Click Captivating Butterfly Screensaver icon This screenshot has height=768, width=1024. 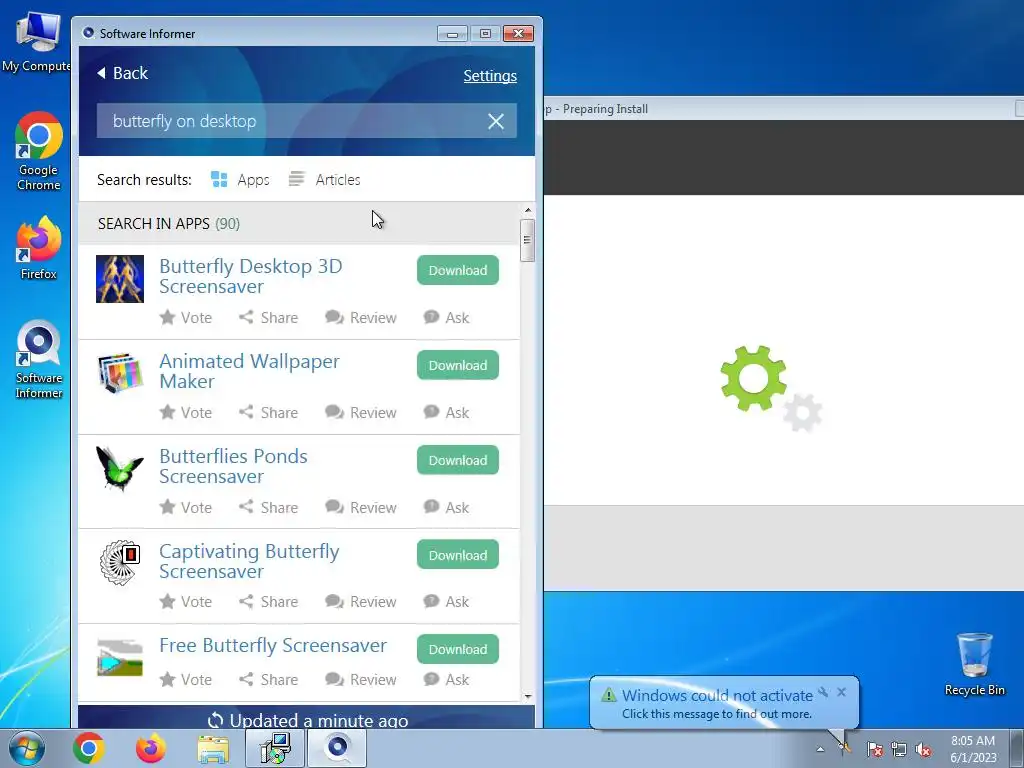pyautogui.click(x=120, y=562)
